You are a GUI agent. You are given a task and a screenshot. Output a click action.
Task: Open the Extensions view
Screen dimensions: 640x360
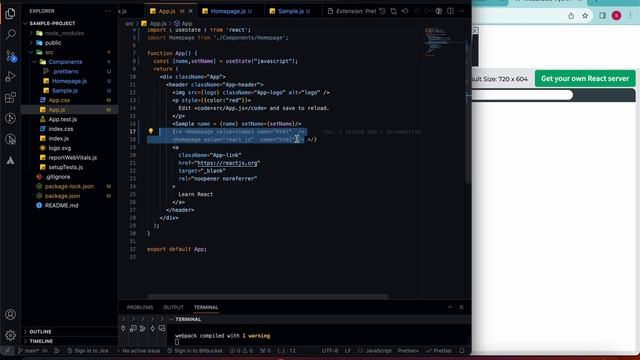click(11, 98)
